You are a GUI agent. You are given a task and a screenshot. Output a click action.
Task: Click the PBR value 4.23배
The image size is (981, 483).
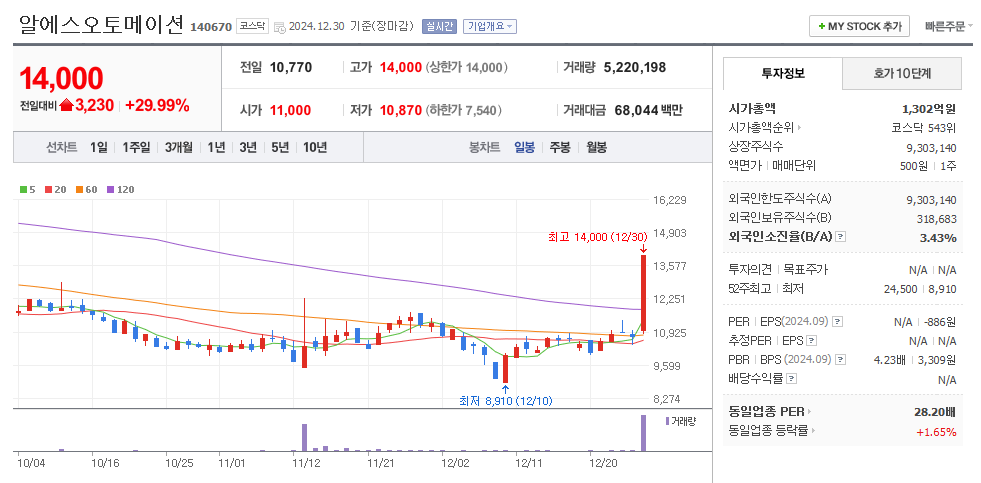click(889, 360)
